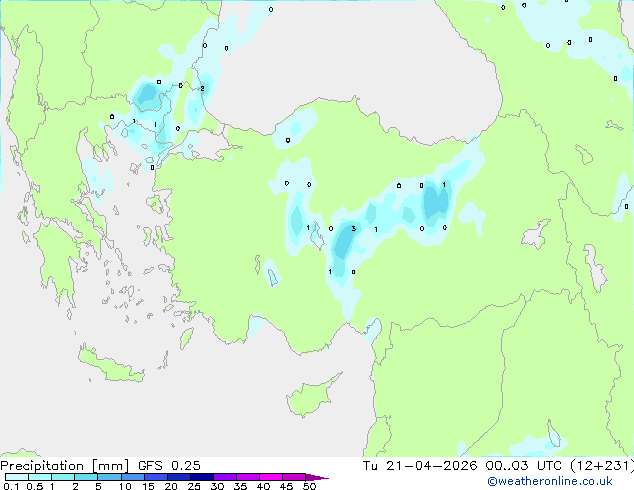The width and height of the screenshot is (634, 490).
Task: Click the 0.1–0.5 mm legend color swatch
Action: pos(17,477)
